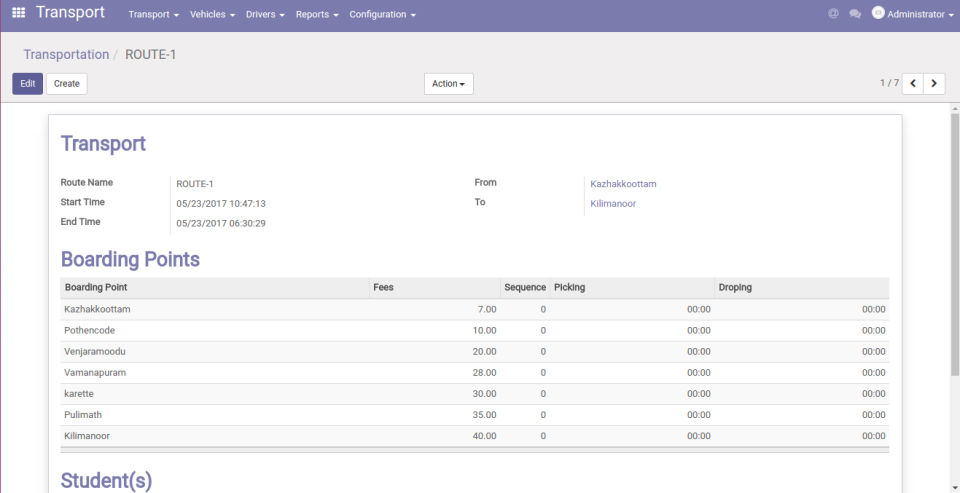This screenshot has height=493, width=960.
Task: Open the Configuration menu
Action: coord(382,15)
